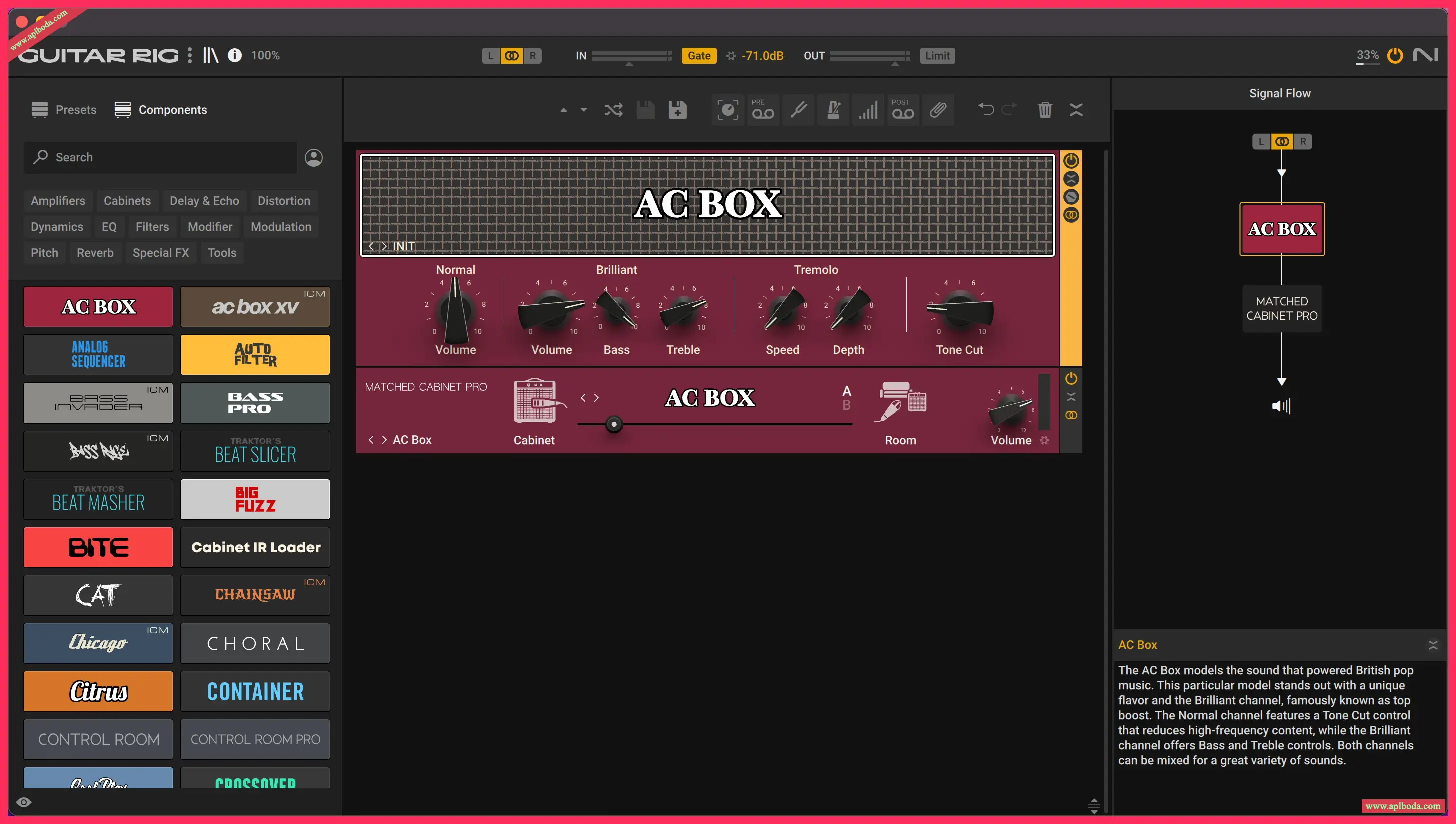
Task: Filter components by Delay & Echo
Action: coord(204,201)
